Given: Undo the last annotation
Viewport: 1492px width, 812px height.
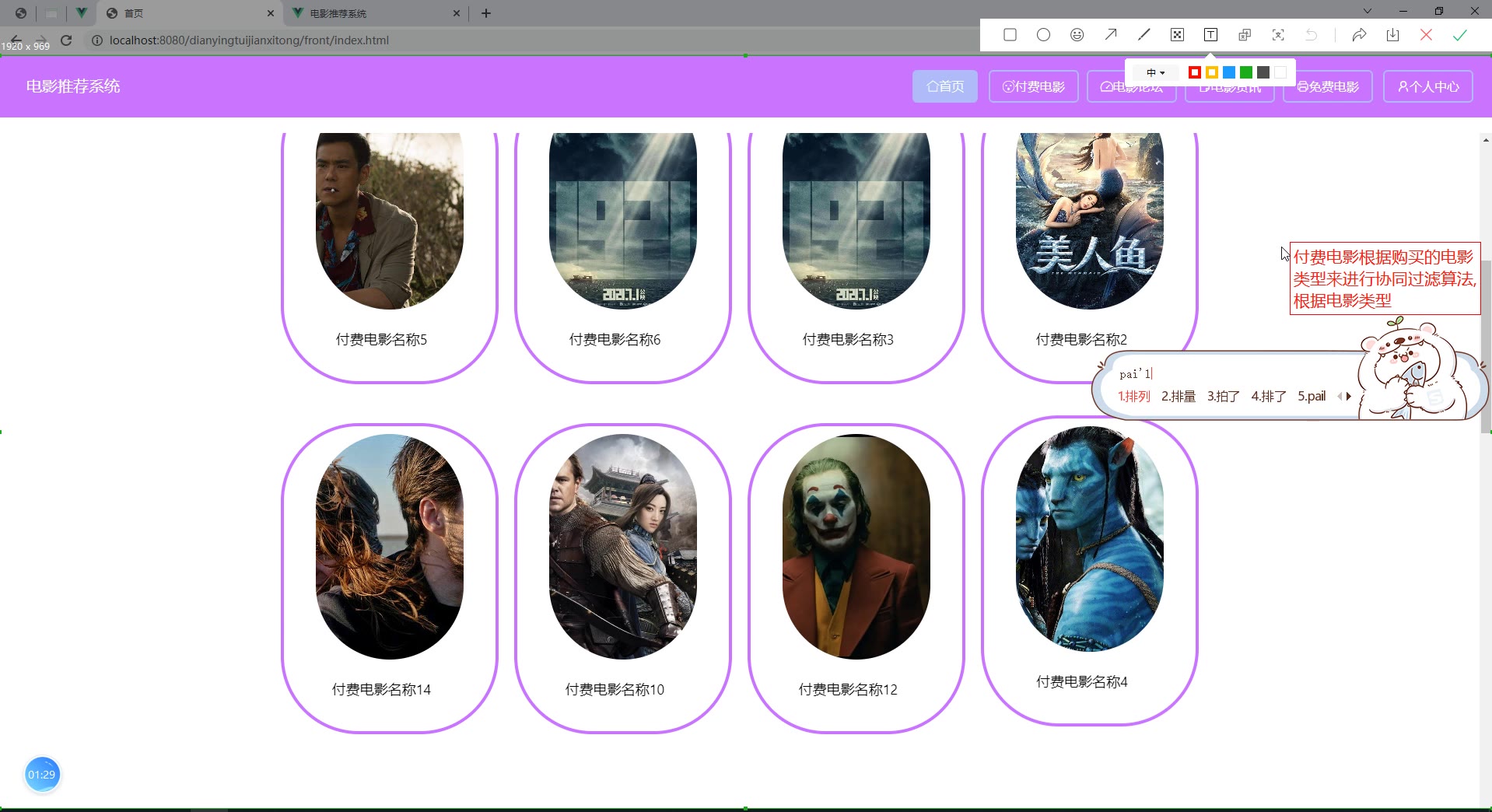Looking at the screenshot, I should tap(1312, 35).
